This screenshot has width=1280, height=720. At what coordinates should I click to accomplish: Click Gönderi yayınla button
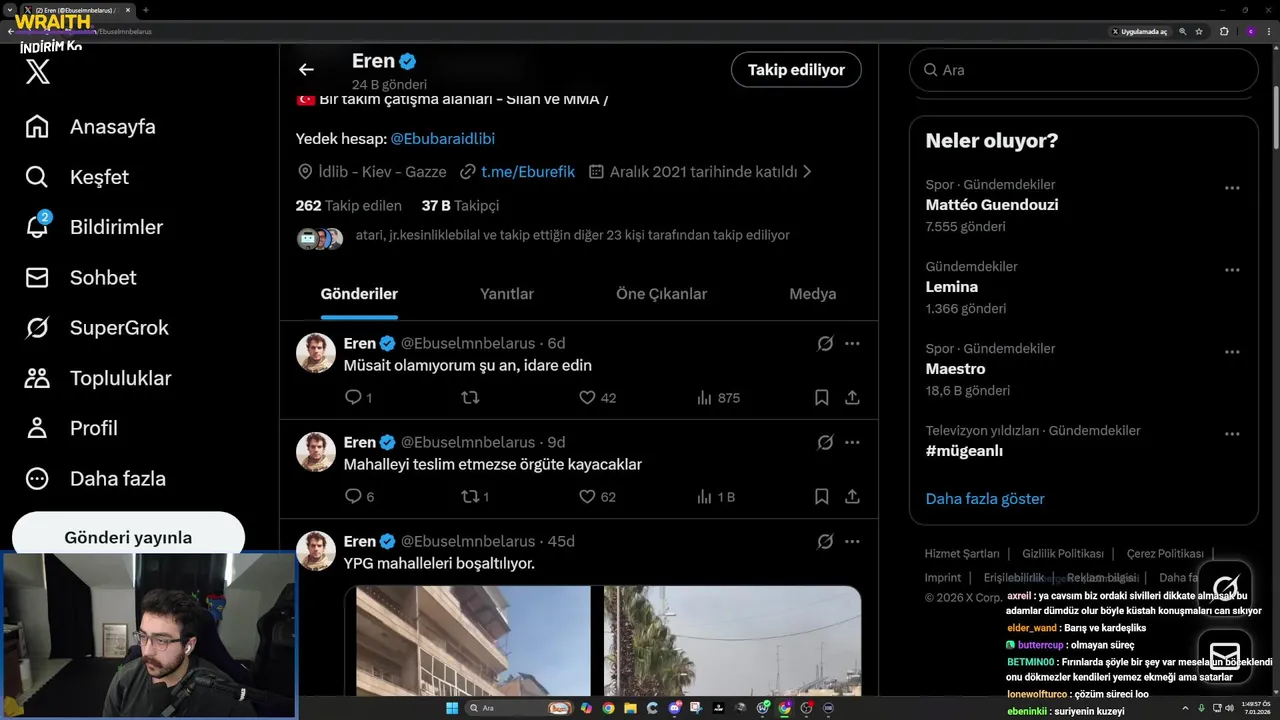pos(128,537)
